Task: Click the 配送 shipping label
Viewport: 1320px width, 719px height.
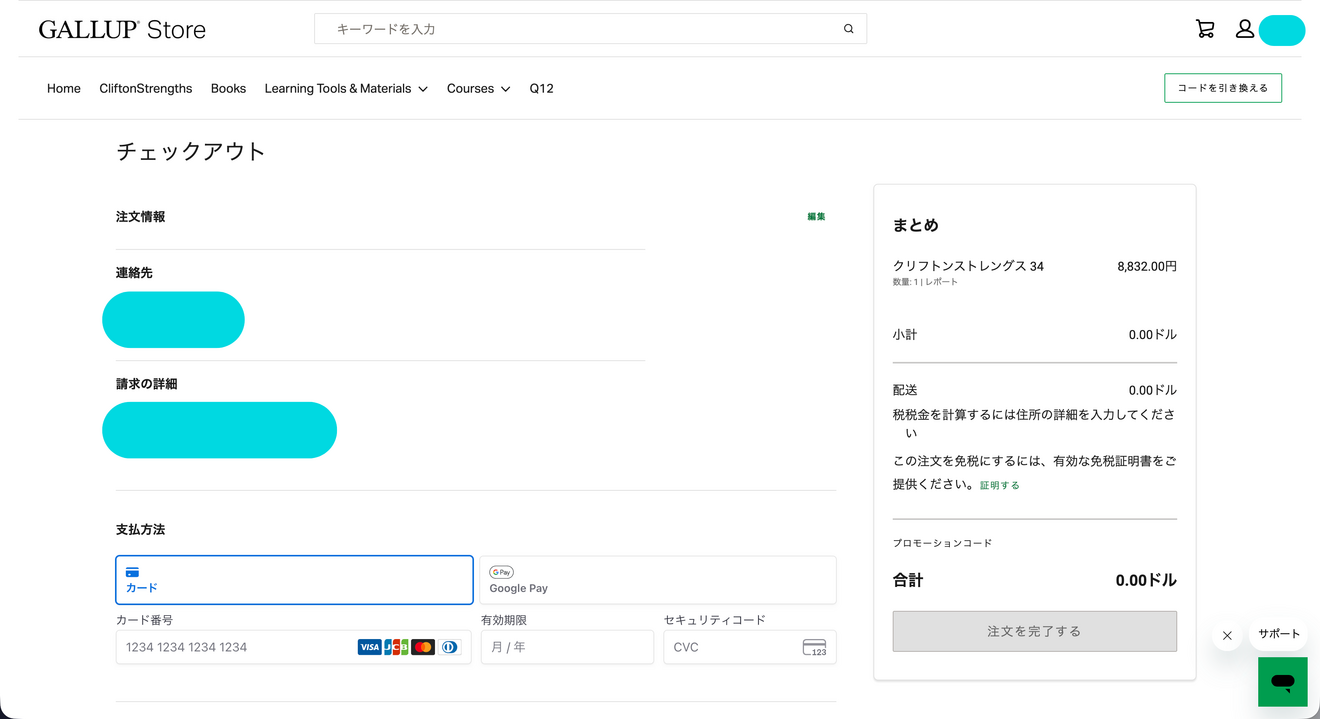Action: pos(905,390)
